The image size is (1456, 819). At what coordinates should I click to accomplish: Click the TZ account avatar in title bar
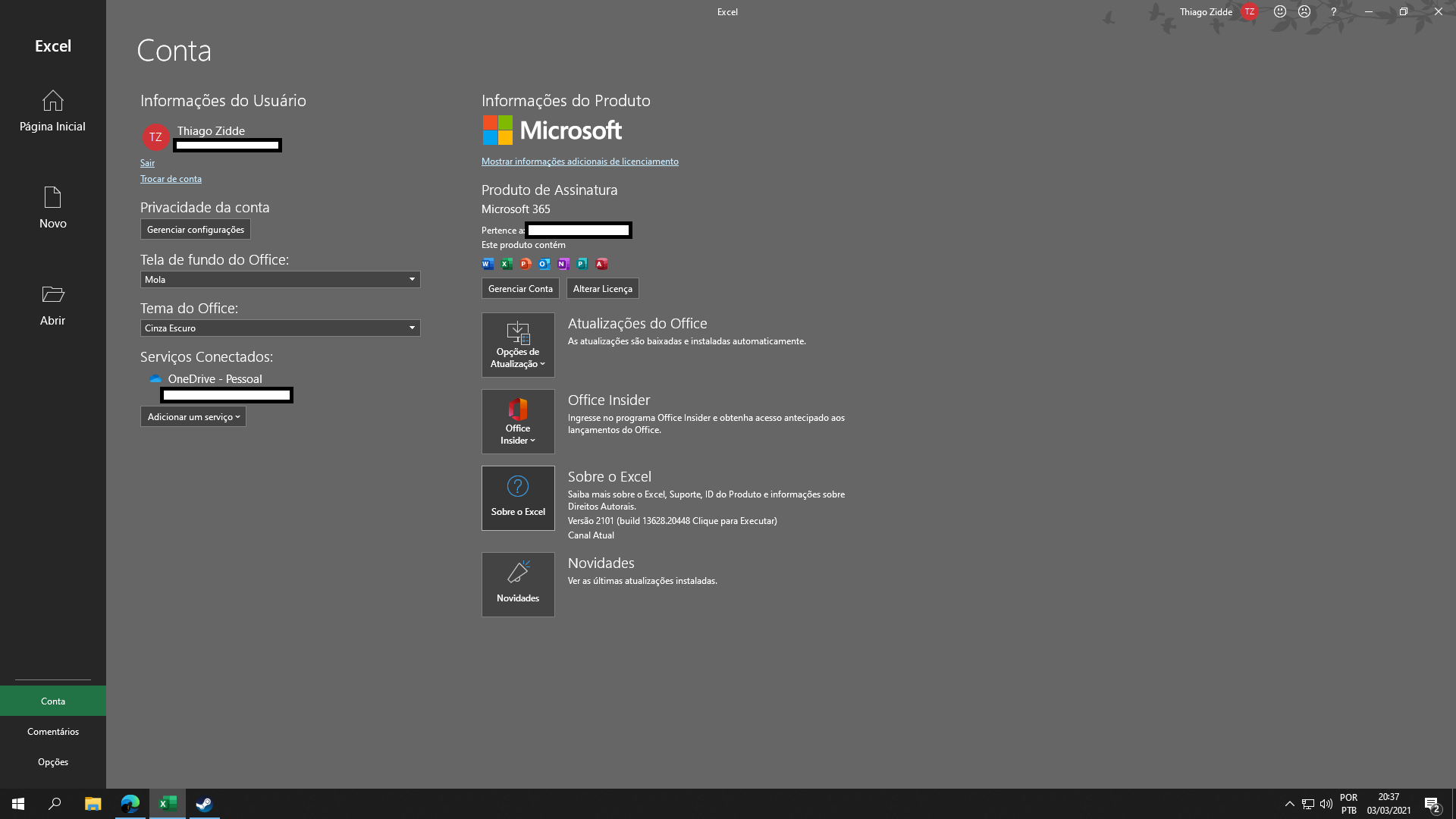1249,11
